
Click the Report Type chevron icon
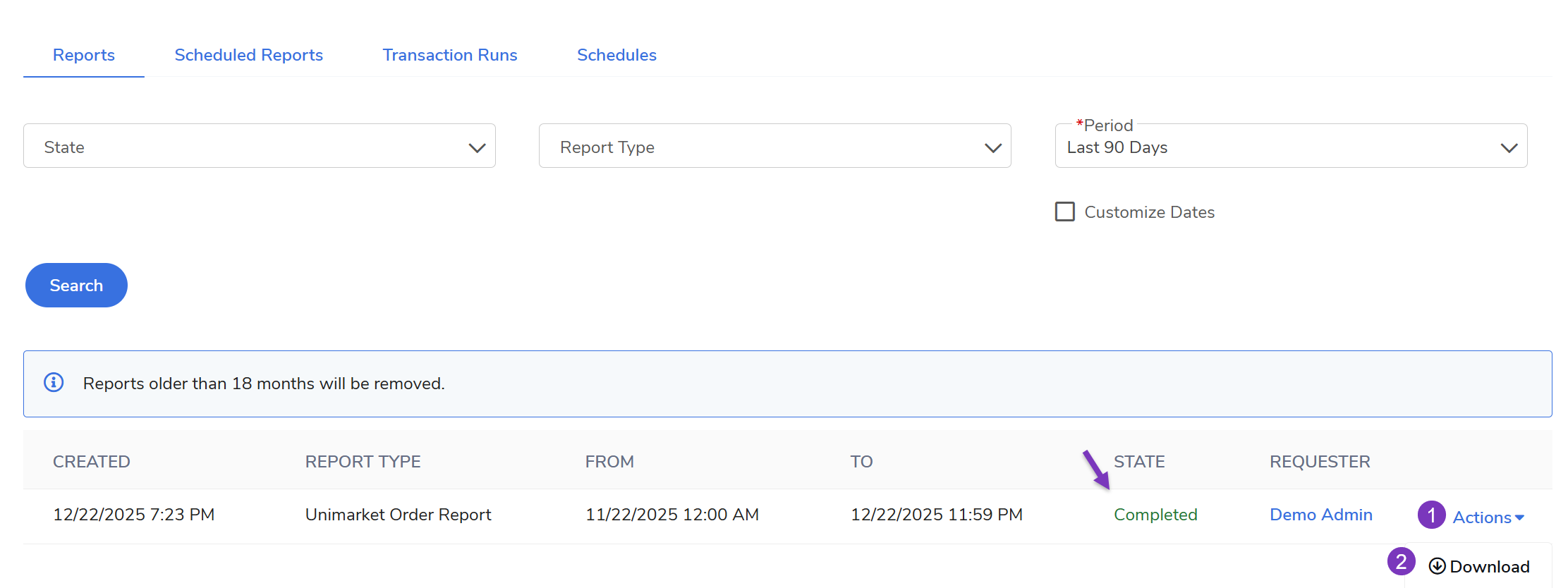[992, 147]
